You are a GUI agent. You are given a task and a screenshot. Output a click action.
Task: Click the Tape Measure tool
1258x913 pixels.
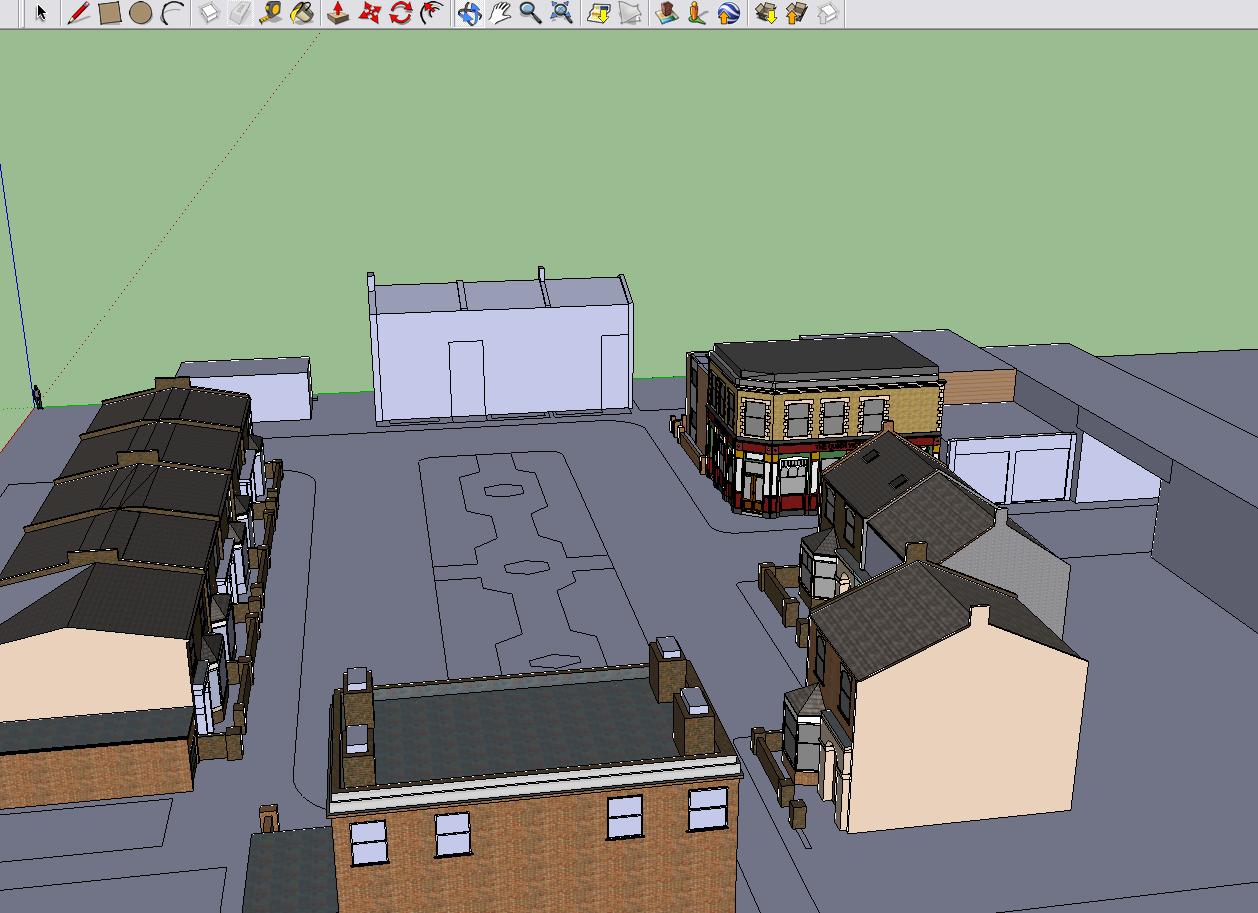270,13
